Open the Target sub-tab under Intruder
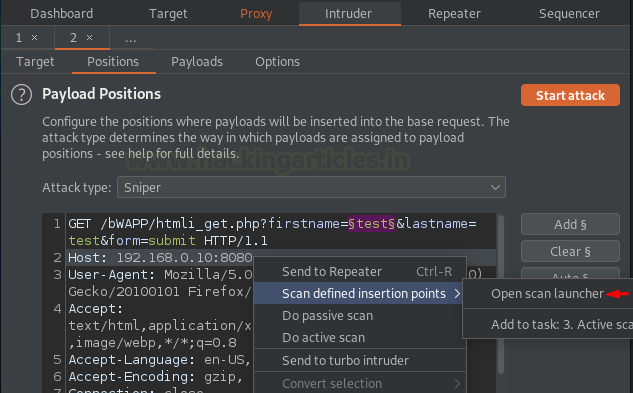 click(x=35, y=61)
